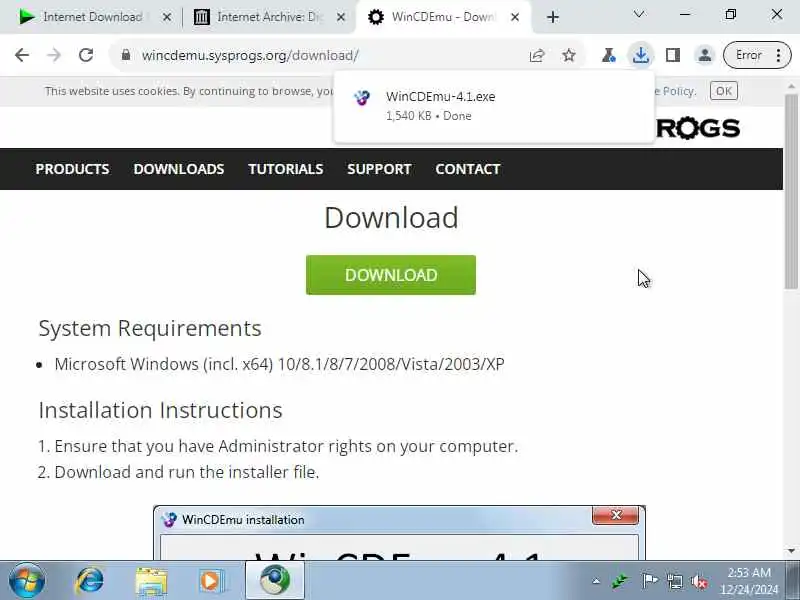Image resolution: width=800 pixels, height=600 pixels.
Task: Click the forward navigation arrow
Action: 54,55
